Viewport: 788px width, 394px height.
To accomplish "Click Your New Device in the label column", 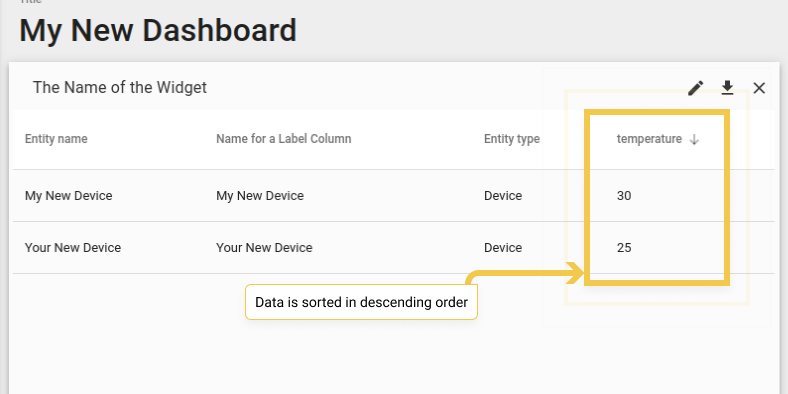I will tap(264, 248).
